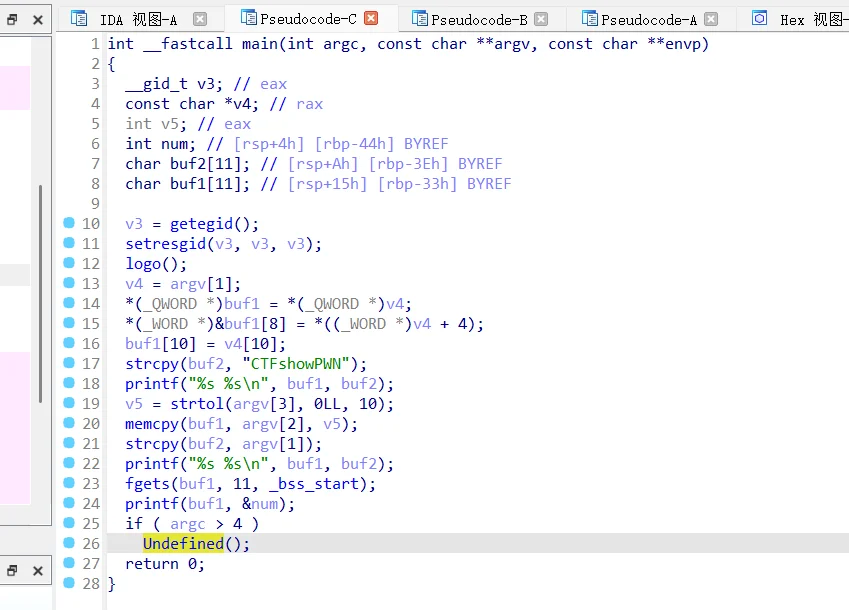This screenshot has height=610, width=849.
Task: Float the bottom-left docked panel
Action: [12, 571]
